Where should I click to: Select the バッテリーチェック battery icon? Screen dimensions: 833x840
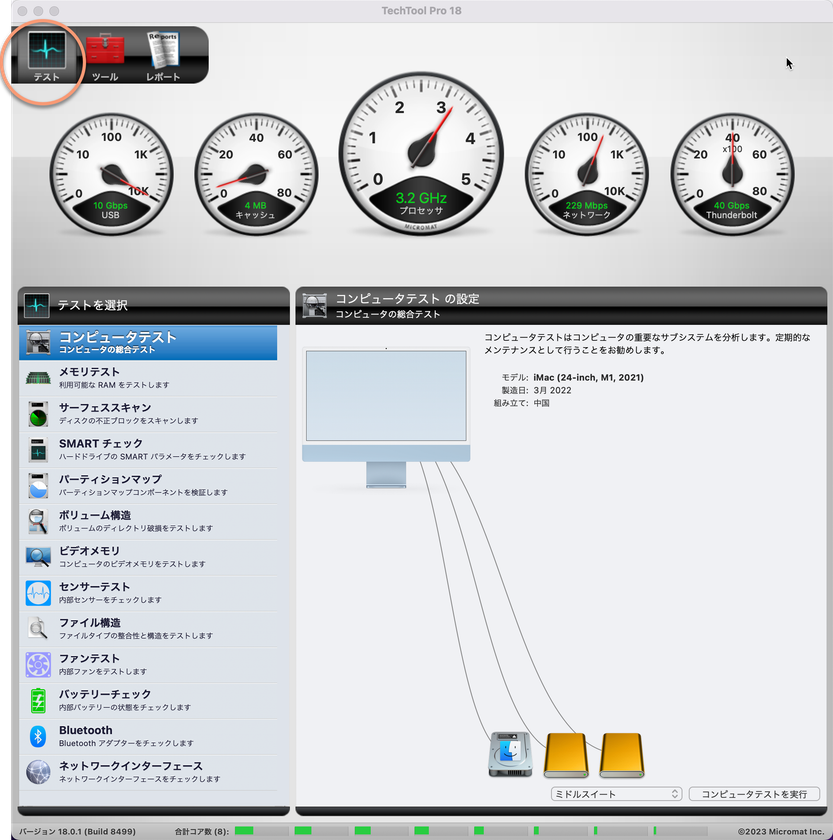click(38, 701)
